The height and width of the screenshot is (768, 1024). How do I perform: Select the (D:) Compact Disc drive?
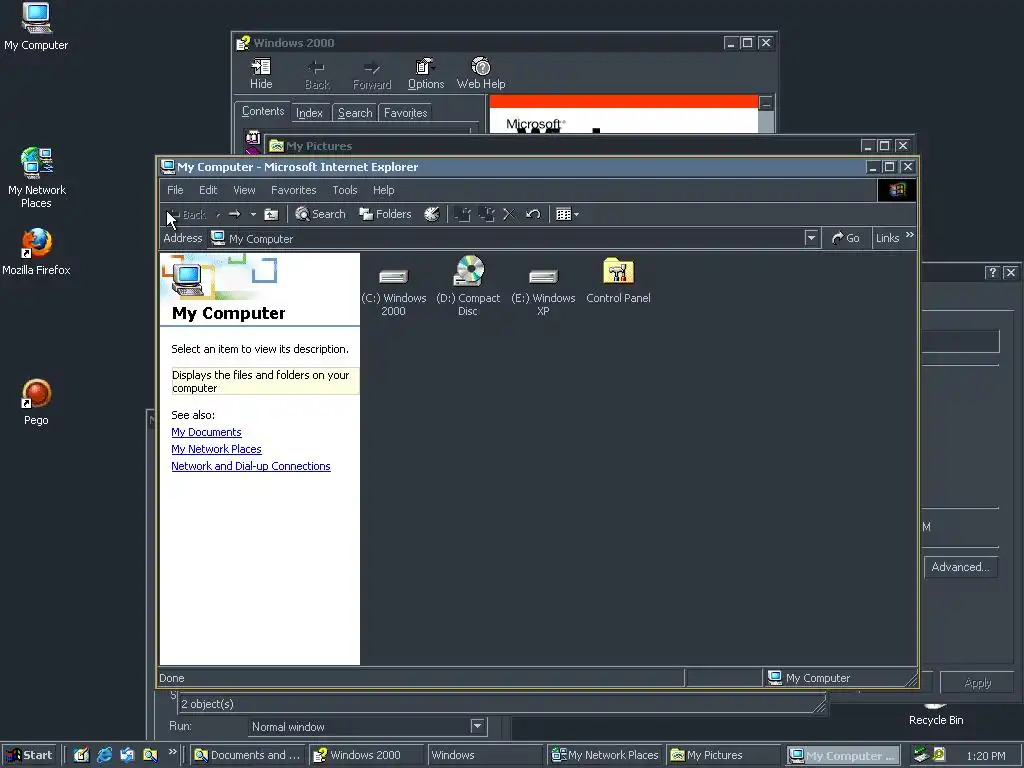(x=468, y=286)
